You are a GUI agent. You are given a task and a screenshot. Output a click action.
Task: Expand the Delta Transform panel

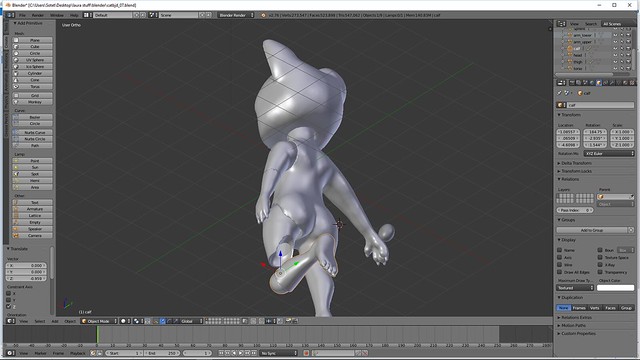(575, 163)
